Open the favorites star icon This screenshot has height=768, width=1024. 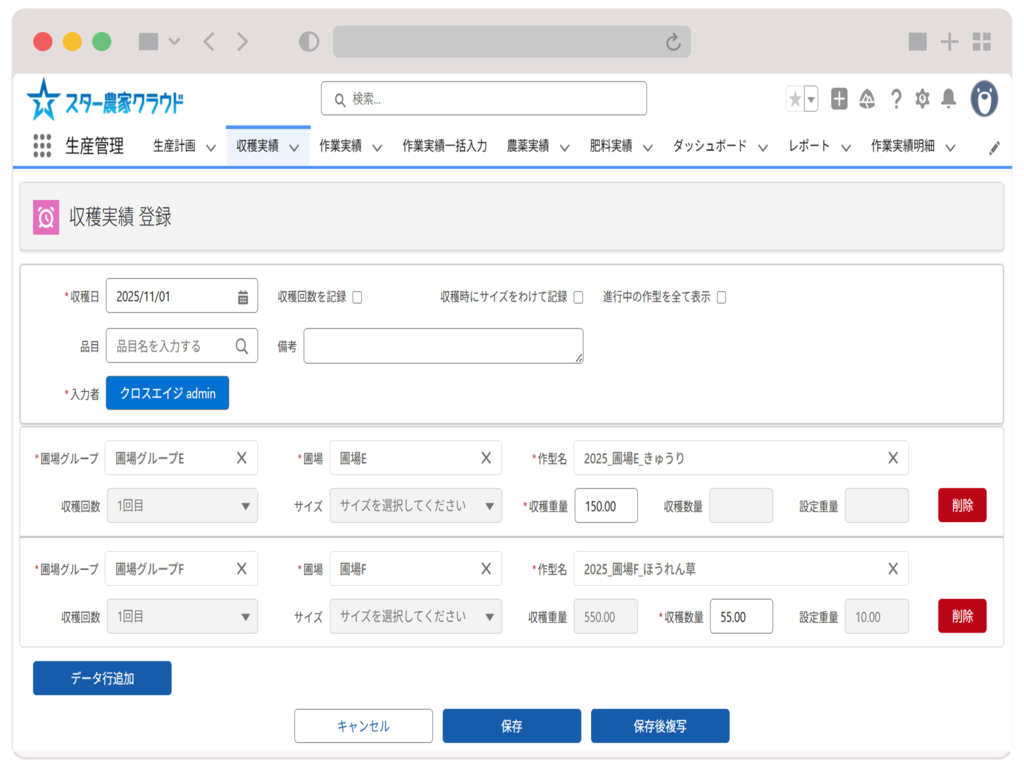pyautogui.click(x=795, y=98)
